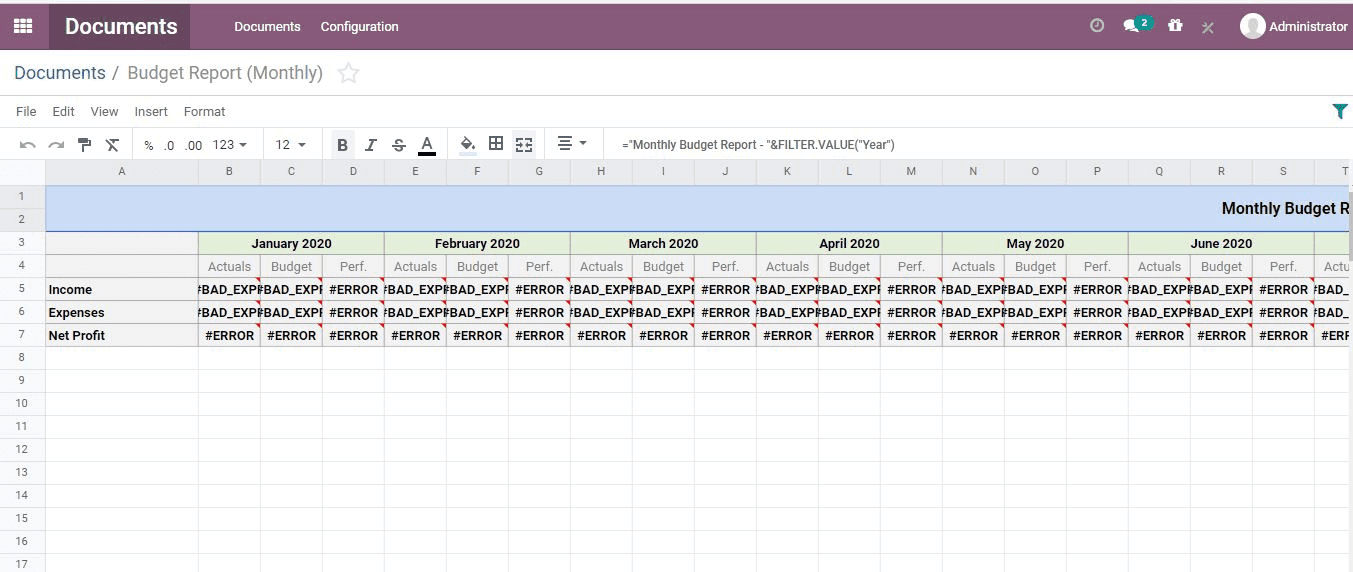Select the January 2020 header cell
The width and height of the screenshot is (1353, 572).
click(291, 243)
